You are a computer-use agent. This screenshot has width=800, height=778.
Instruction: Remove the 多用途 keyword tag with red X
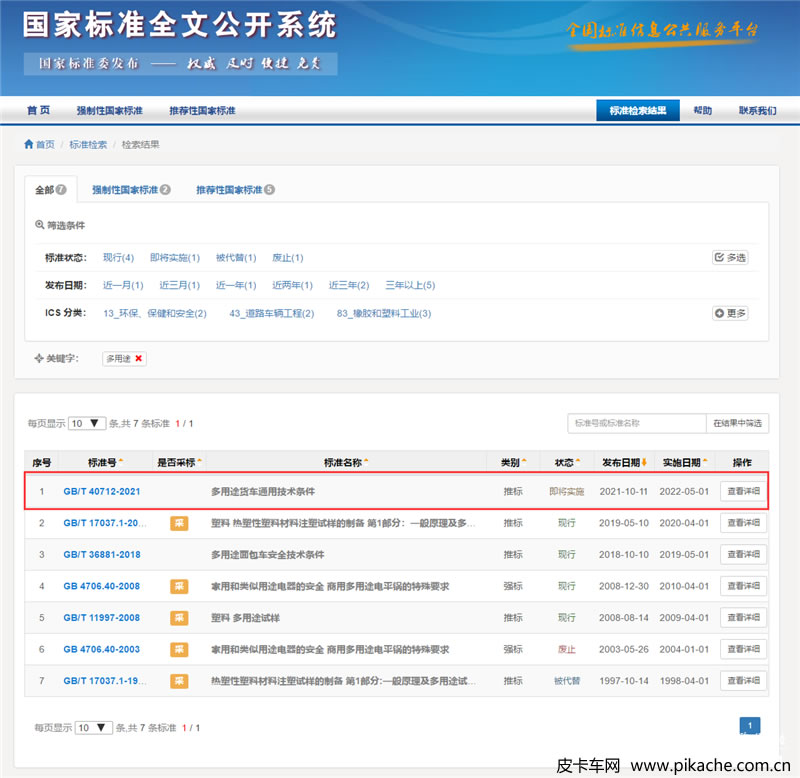tap(138, 359)
